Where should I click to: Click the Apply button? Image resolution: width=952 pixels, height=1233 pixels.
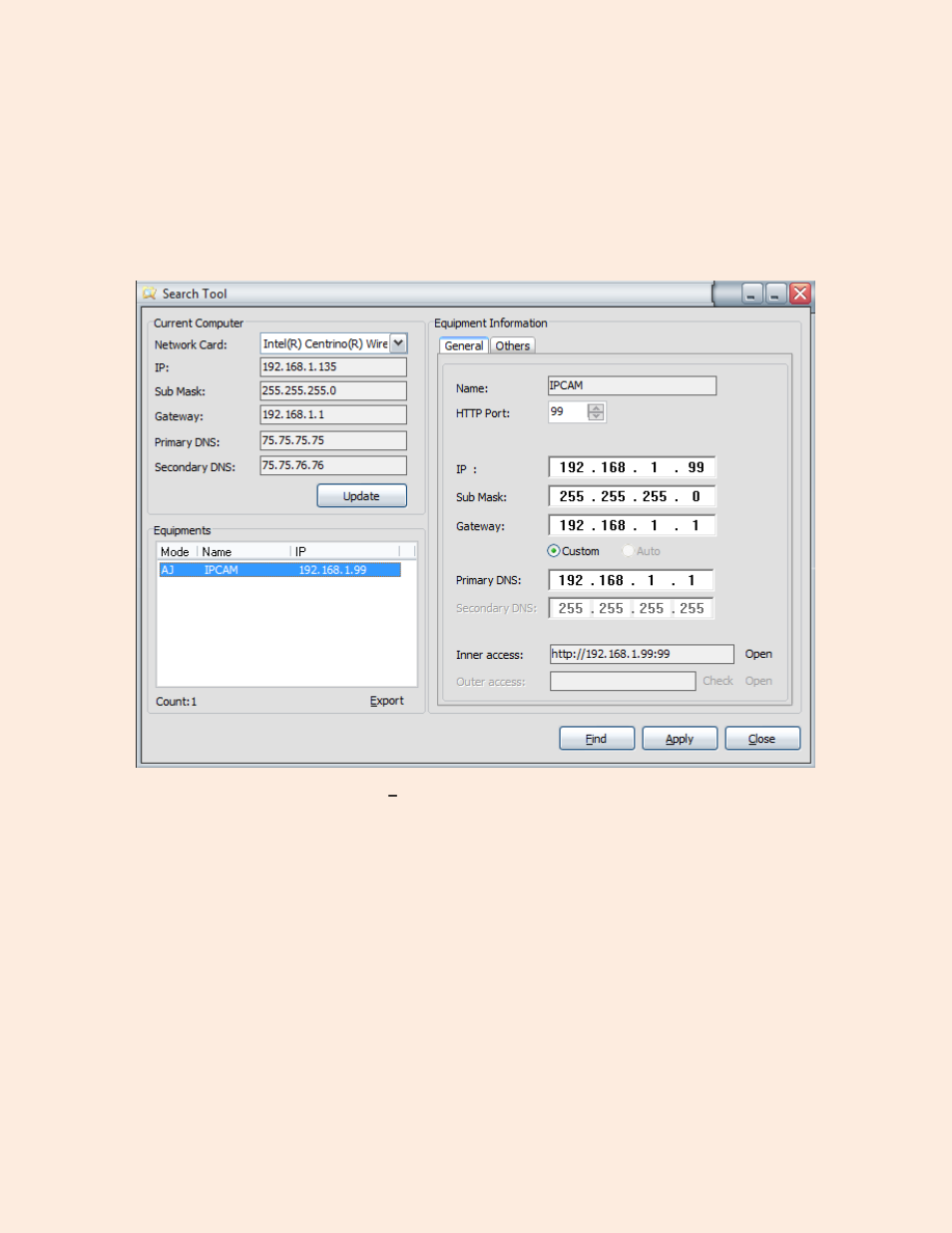tap(680, 739)
